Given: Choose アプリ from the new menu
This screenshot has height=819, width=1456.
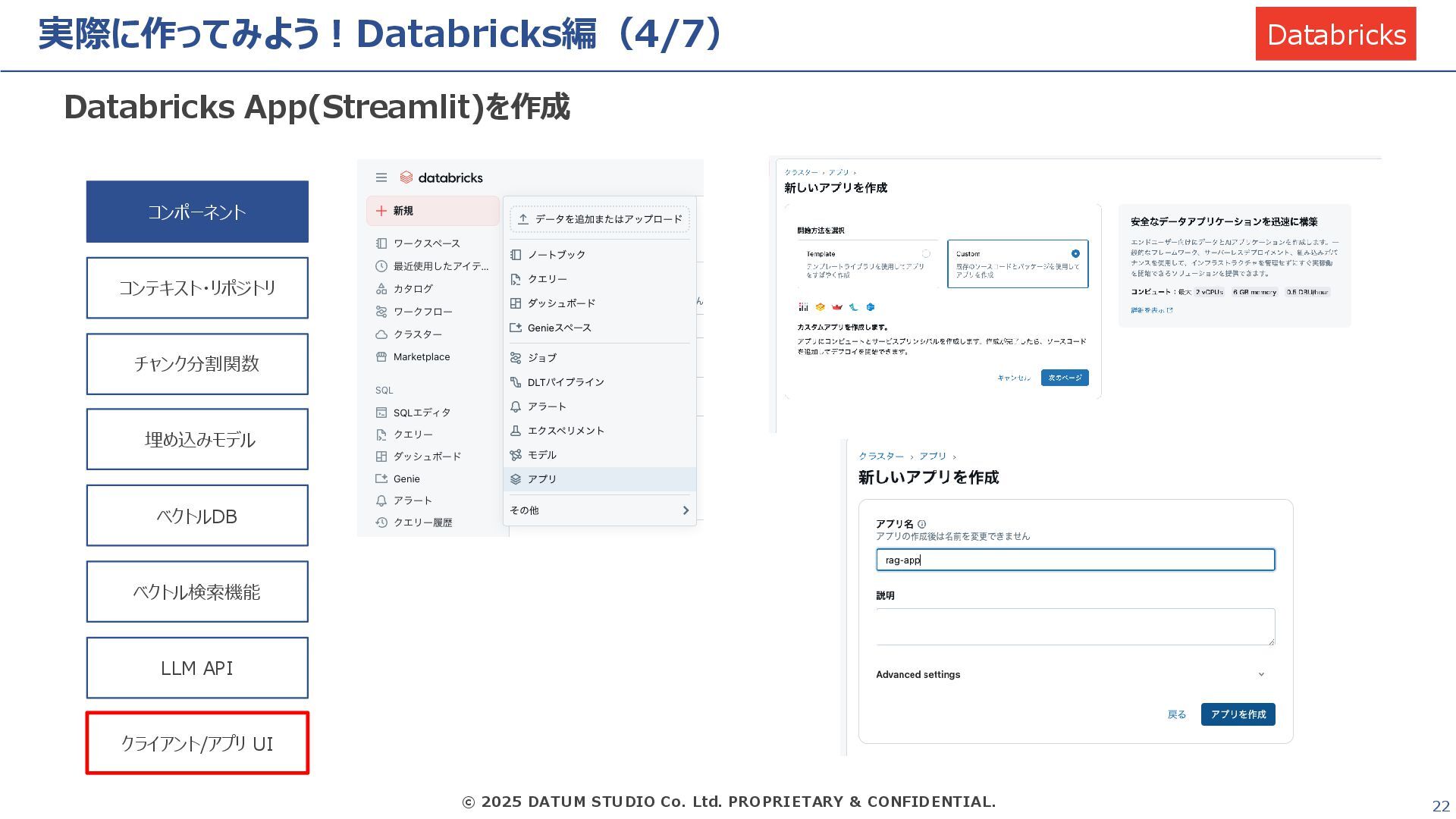Looking at the screenshot, I should pos(542,479).
